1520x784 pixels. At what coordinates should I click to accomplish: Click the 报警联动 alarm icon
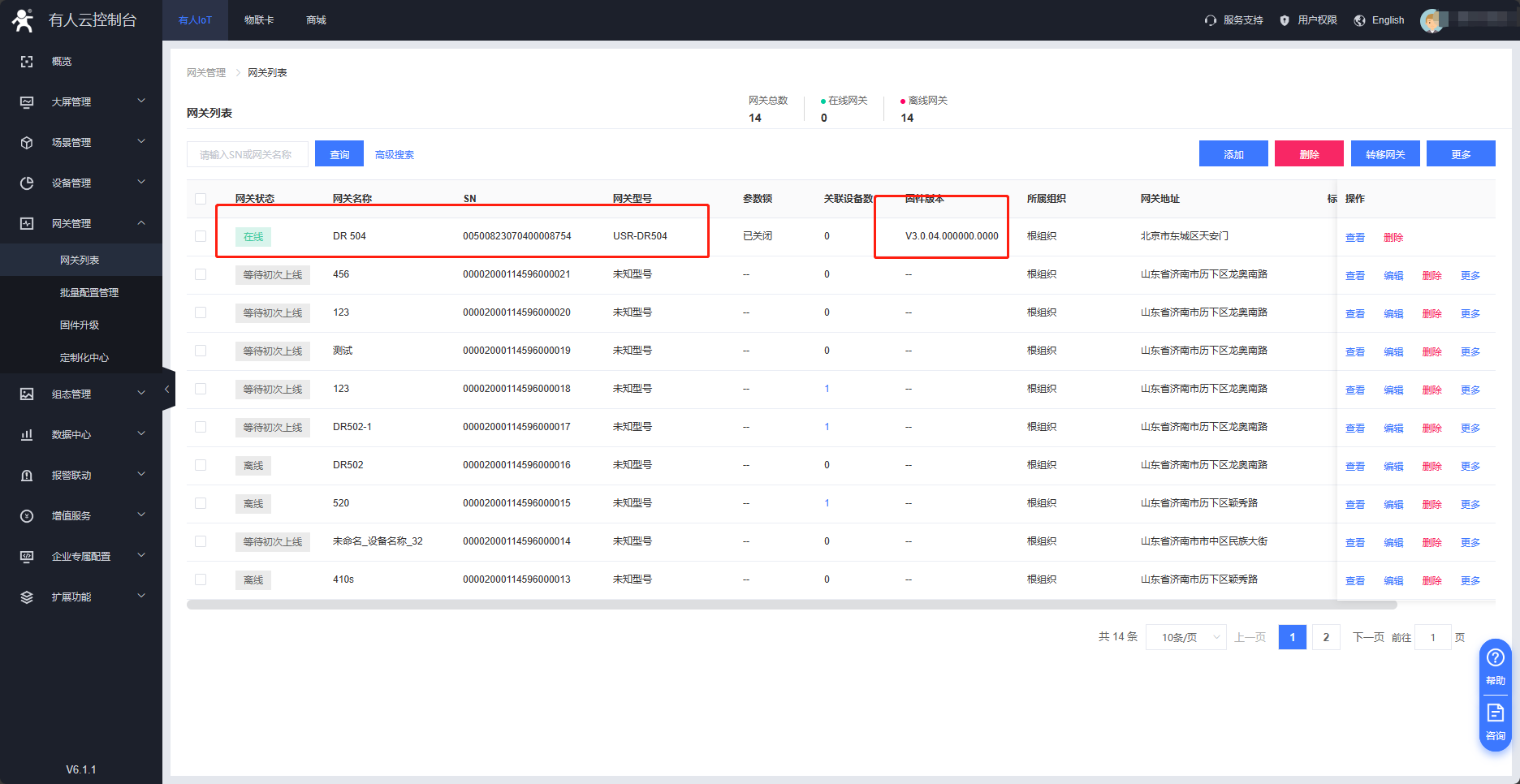[x=27, y=476]
